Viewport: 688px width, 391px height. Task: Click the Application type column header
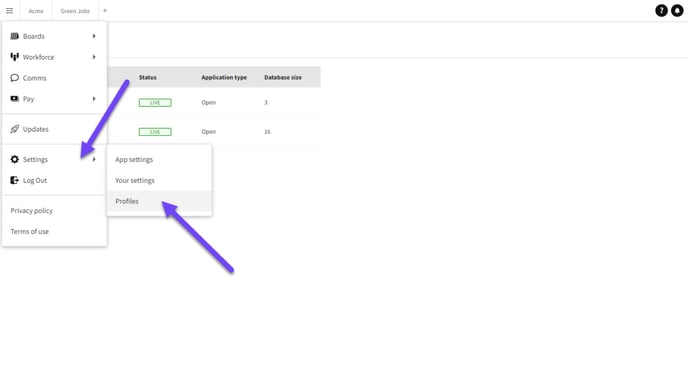pyautogui.click(x=224, y=77)
